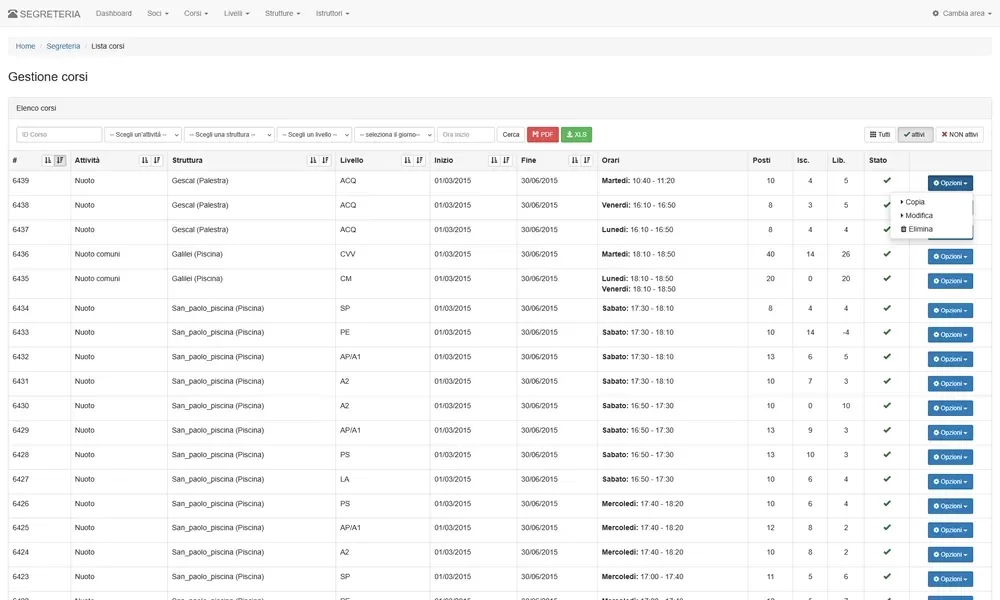Click the Stato checkmark for course 6435
This screenshot has width=1000, height=600.
(x=886, y=279)
